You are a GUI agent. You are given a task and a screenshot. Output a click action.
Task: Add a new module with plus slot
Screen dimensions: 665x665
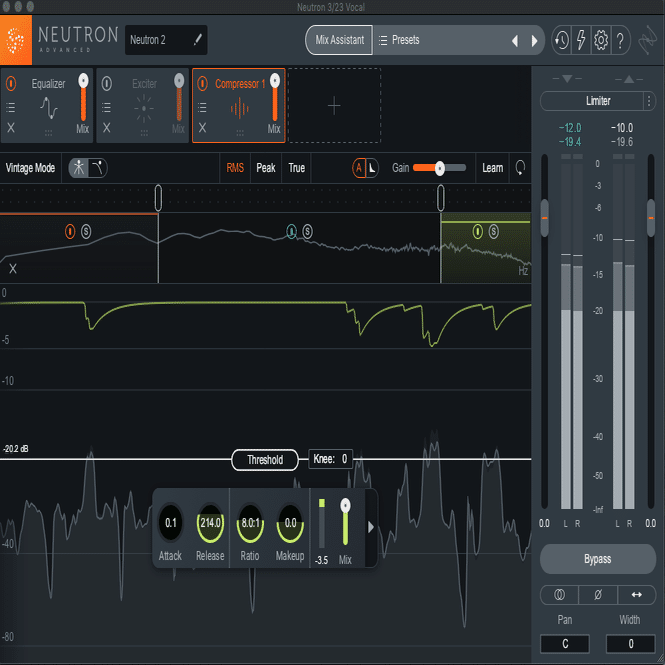pos(334,106)
